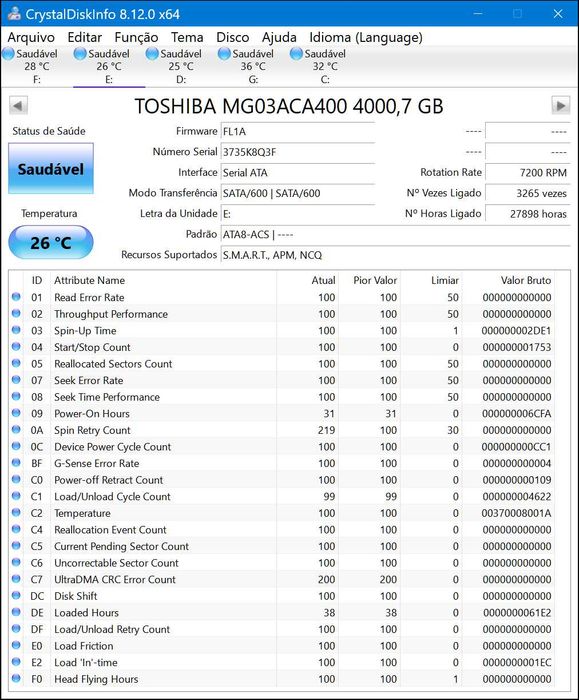Click status icon for Spin Retry Count

(x=16, y=429)
